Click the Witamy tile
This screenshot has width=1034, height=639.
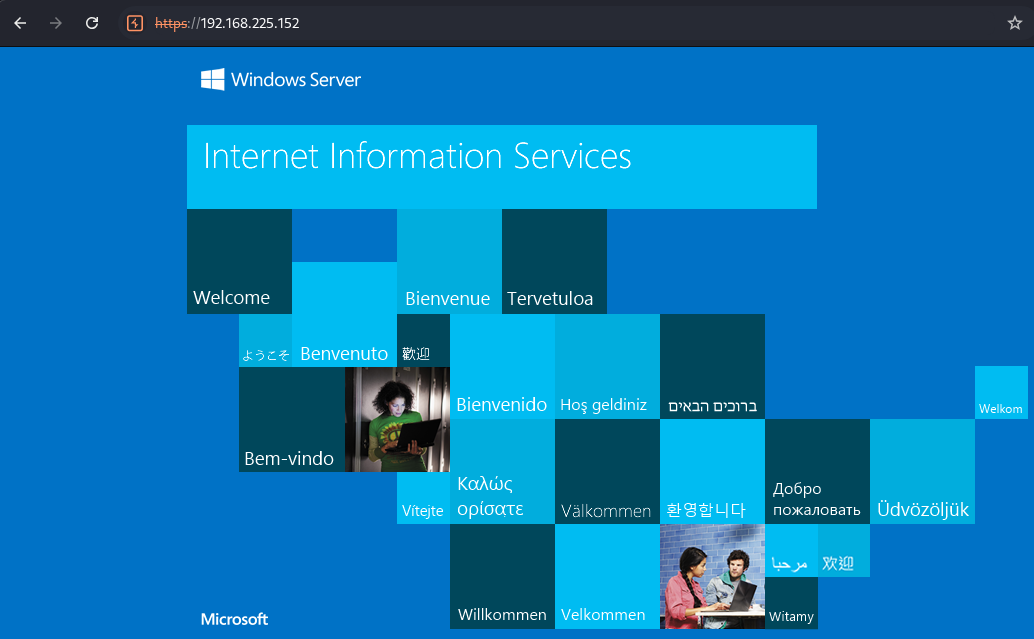tap(791, 603)
